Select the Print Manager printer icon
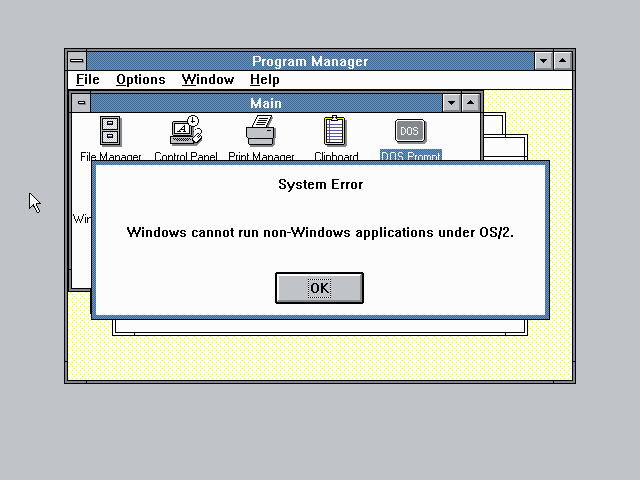This screenshot has width=640, height=480. [260, 131]
